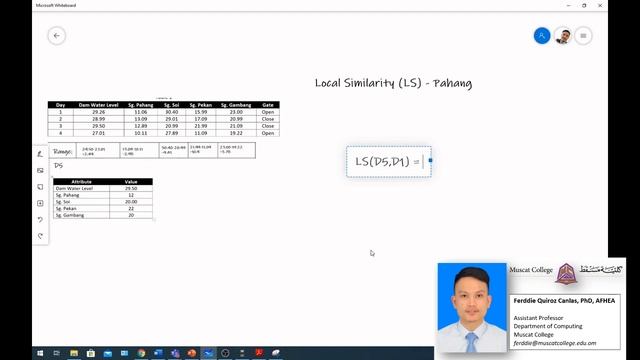Viewport: 640px width, 360px height.
Task: Click the Attribute header in D5 table
Action: coord(82,182)
